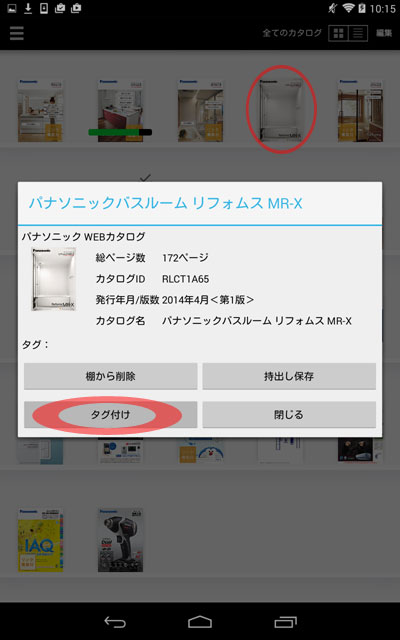Tap the 編集 edit option

pyautogui.click(x=384, y=33)
